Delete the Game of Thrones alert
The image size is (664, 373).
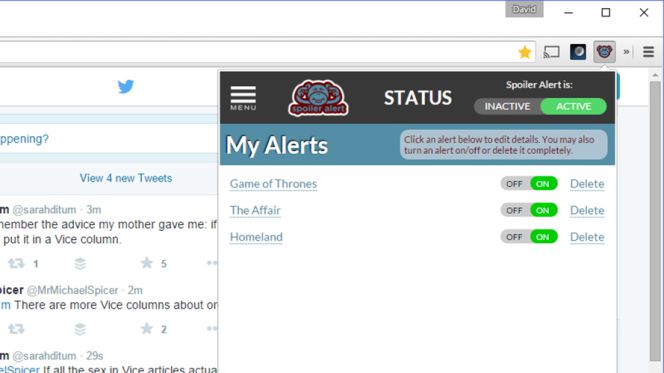(x=587, y=184)
